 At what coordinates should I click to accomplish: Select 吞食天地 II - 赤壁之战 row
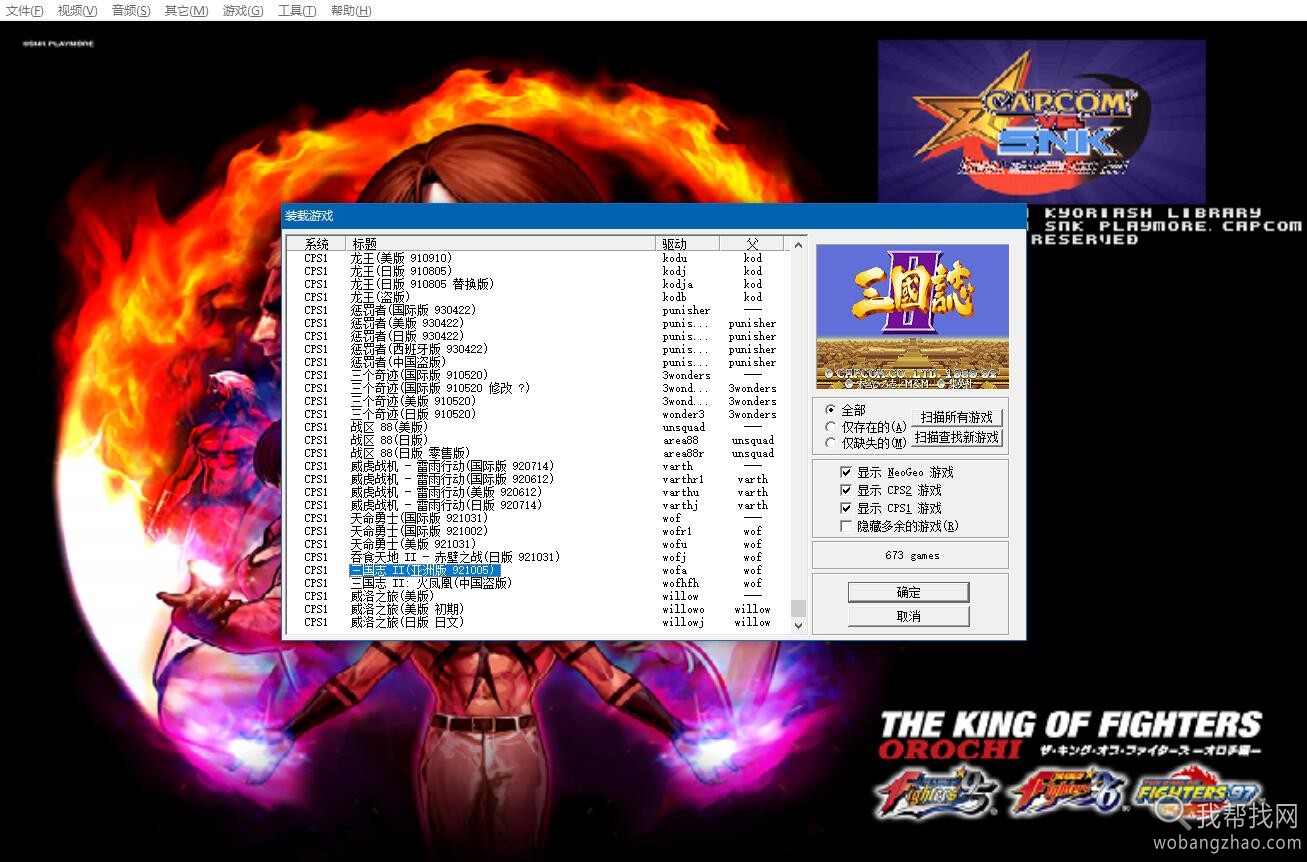538,557
